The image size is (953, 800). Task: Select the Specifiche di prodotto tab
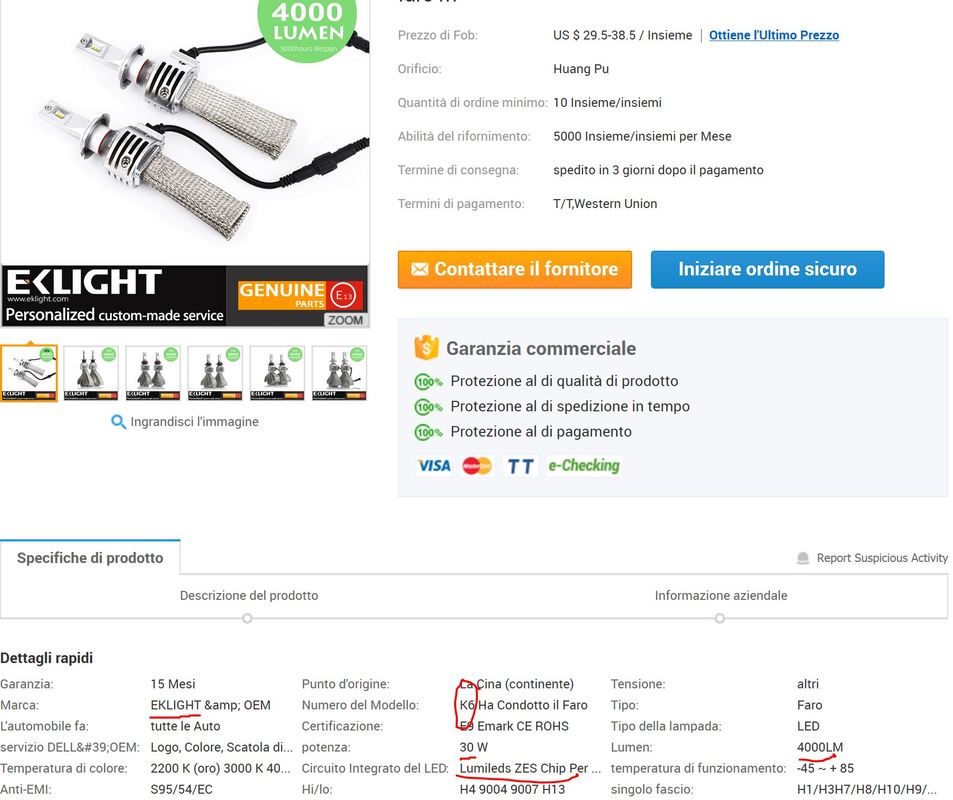[x=90, y=557]
